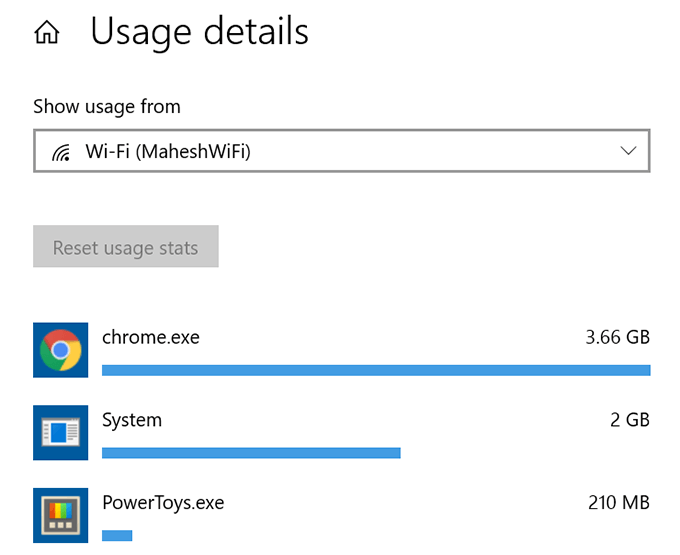Viewport: 680px width, 555px height.
Task: Click the 210 MB usage value
Action: (x=618, y=502)
